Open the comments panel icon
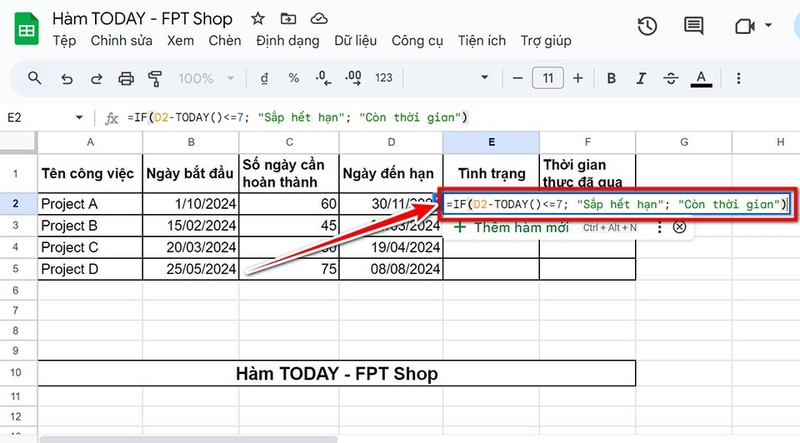 (693, 26)
